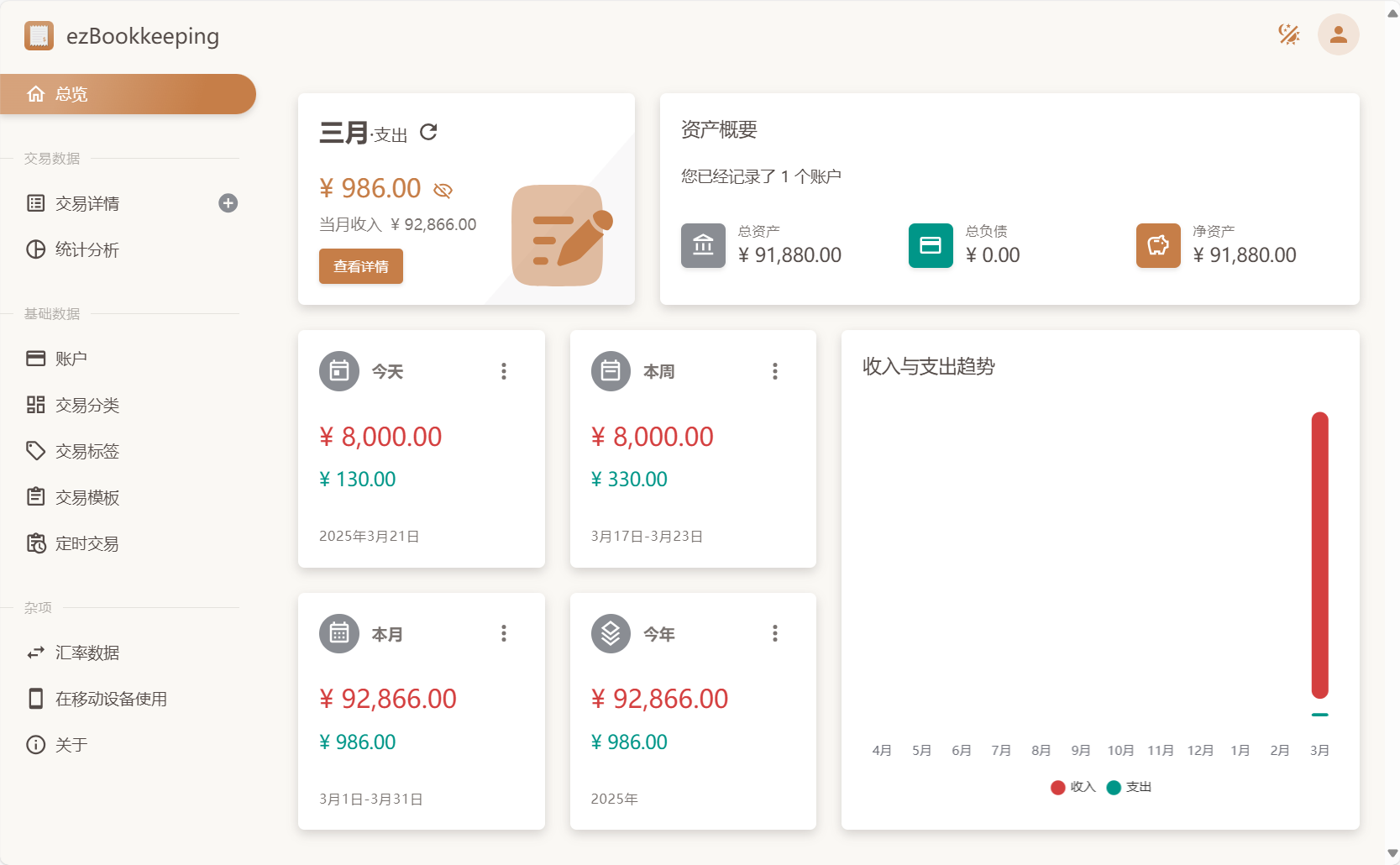Click the add transaction plus icon

click(228, 203)
